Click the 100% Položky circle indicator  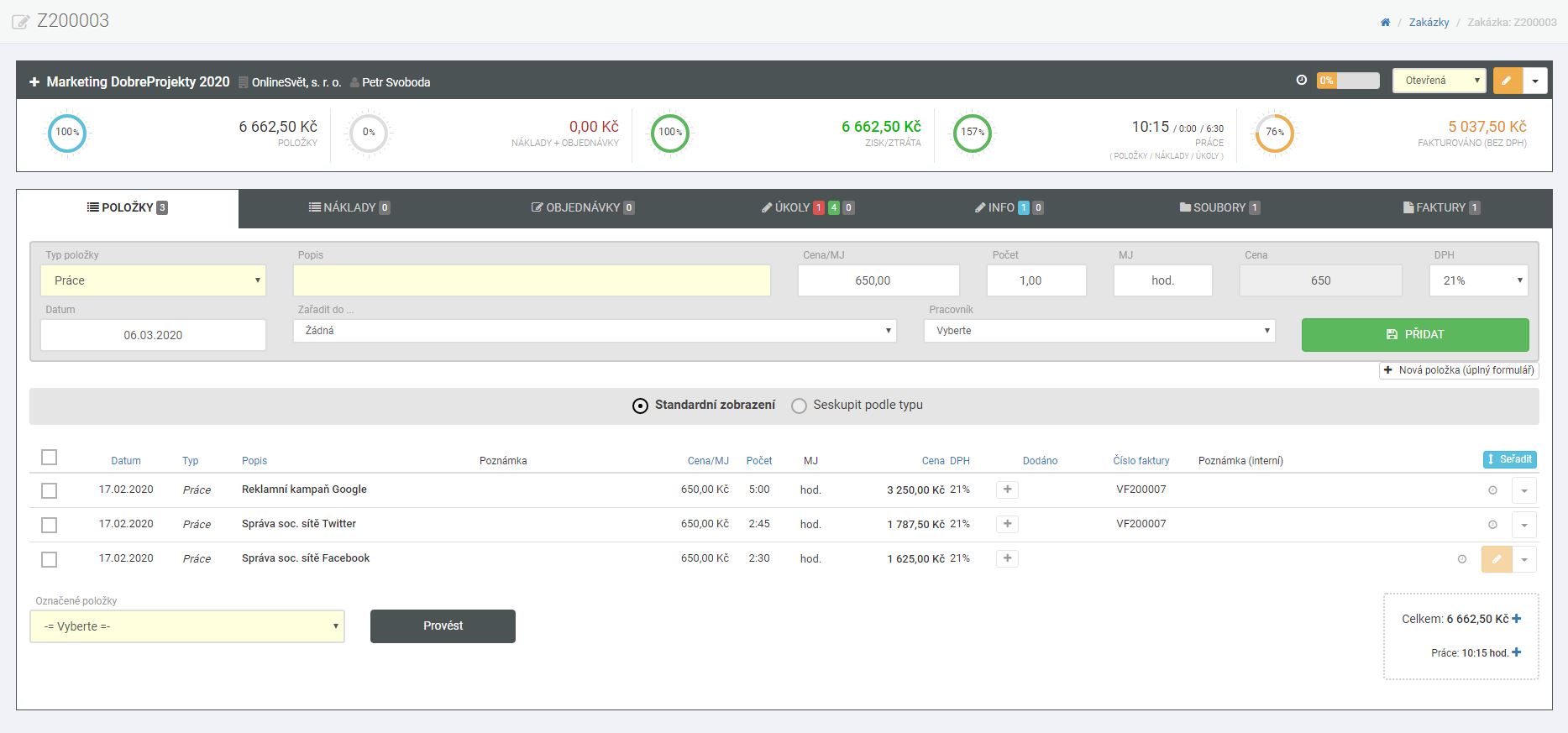67,133
